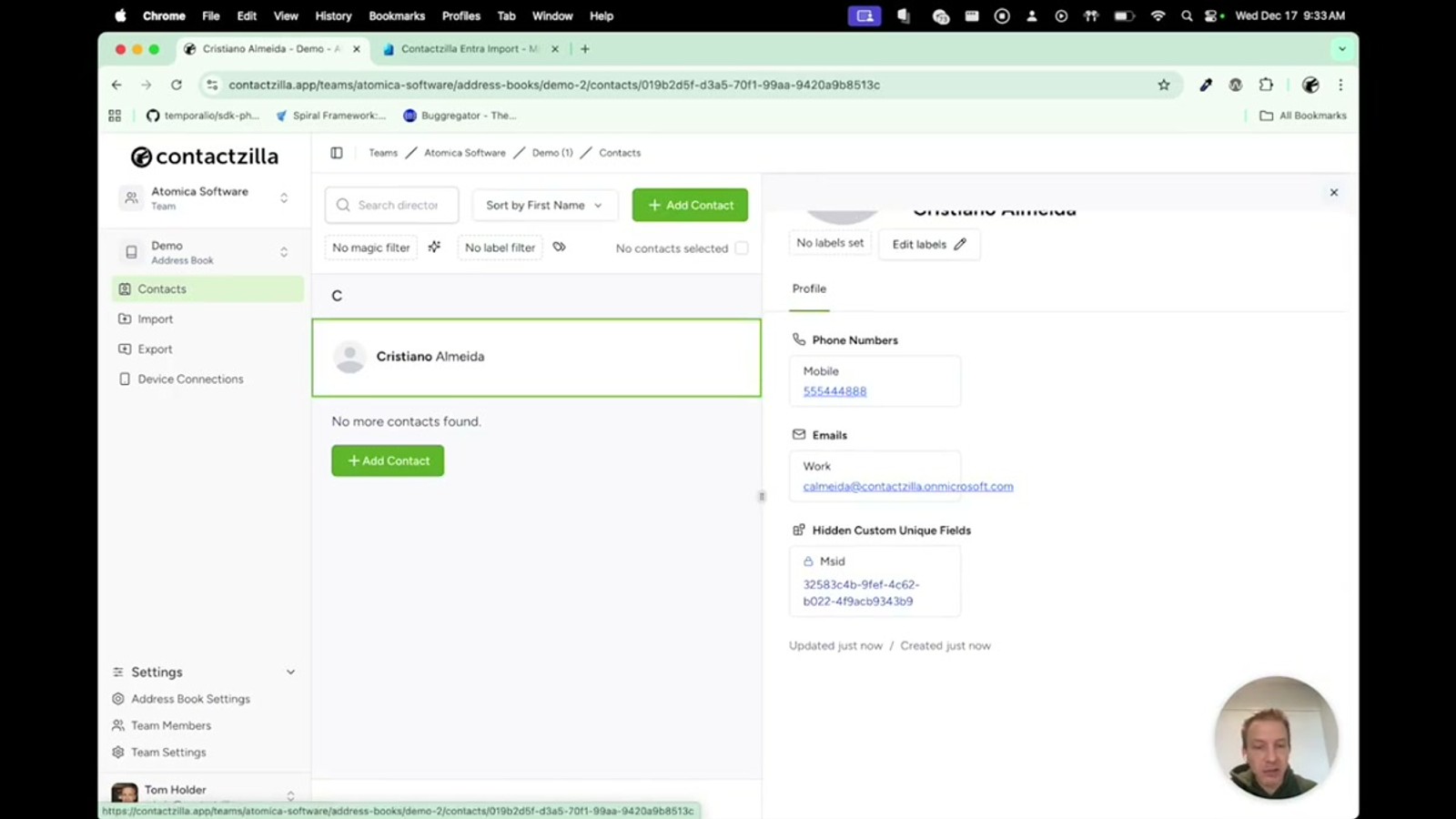This screenshot has height=819, width=1456.
Task: Open the Apple menu
Action: 120,15
